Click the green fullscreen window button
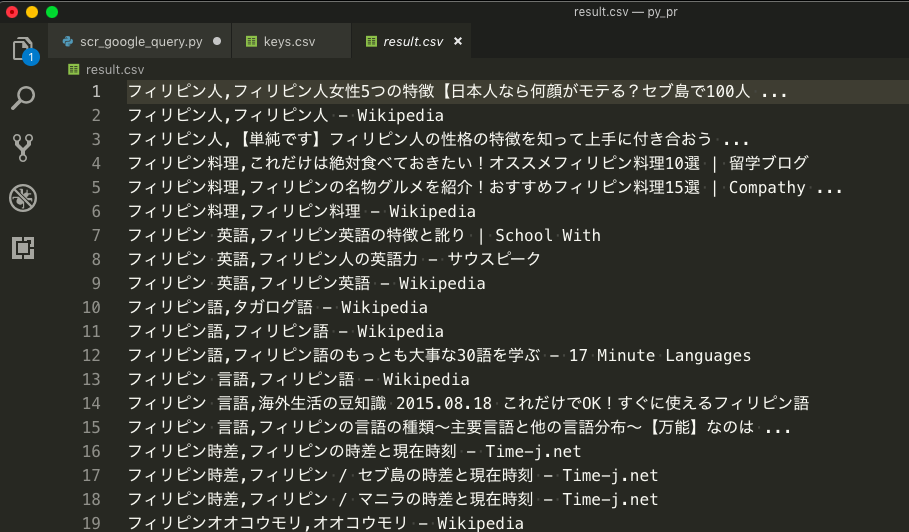Screen dimensions: 909x532 (x=52, y=12)
